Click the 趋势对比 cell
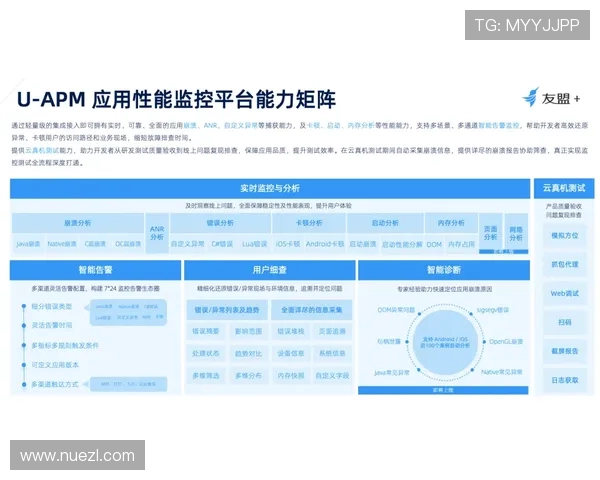This screenshot has height=480, width=600. [x=248, y=354]
